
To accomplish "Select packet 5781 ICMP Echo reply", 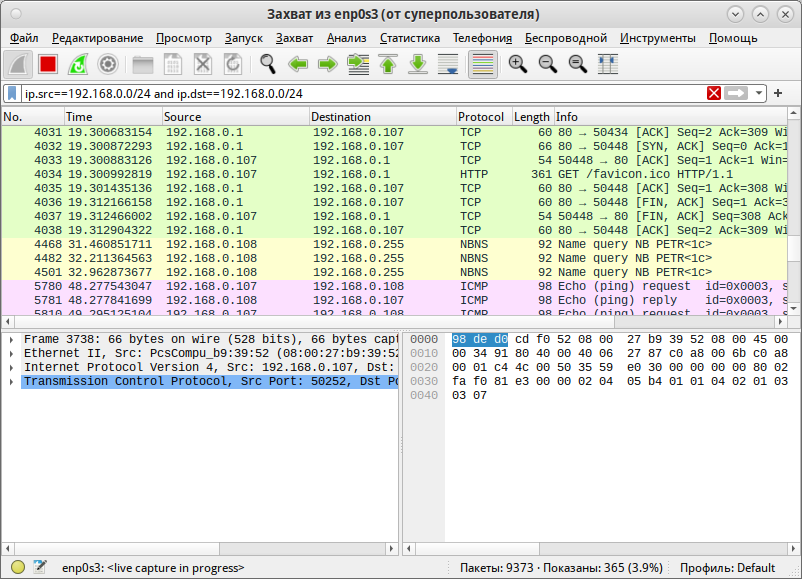I will tap(394, 300).
